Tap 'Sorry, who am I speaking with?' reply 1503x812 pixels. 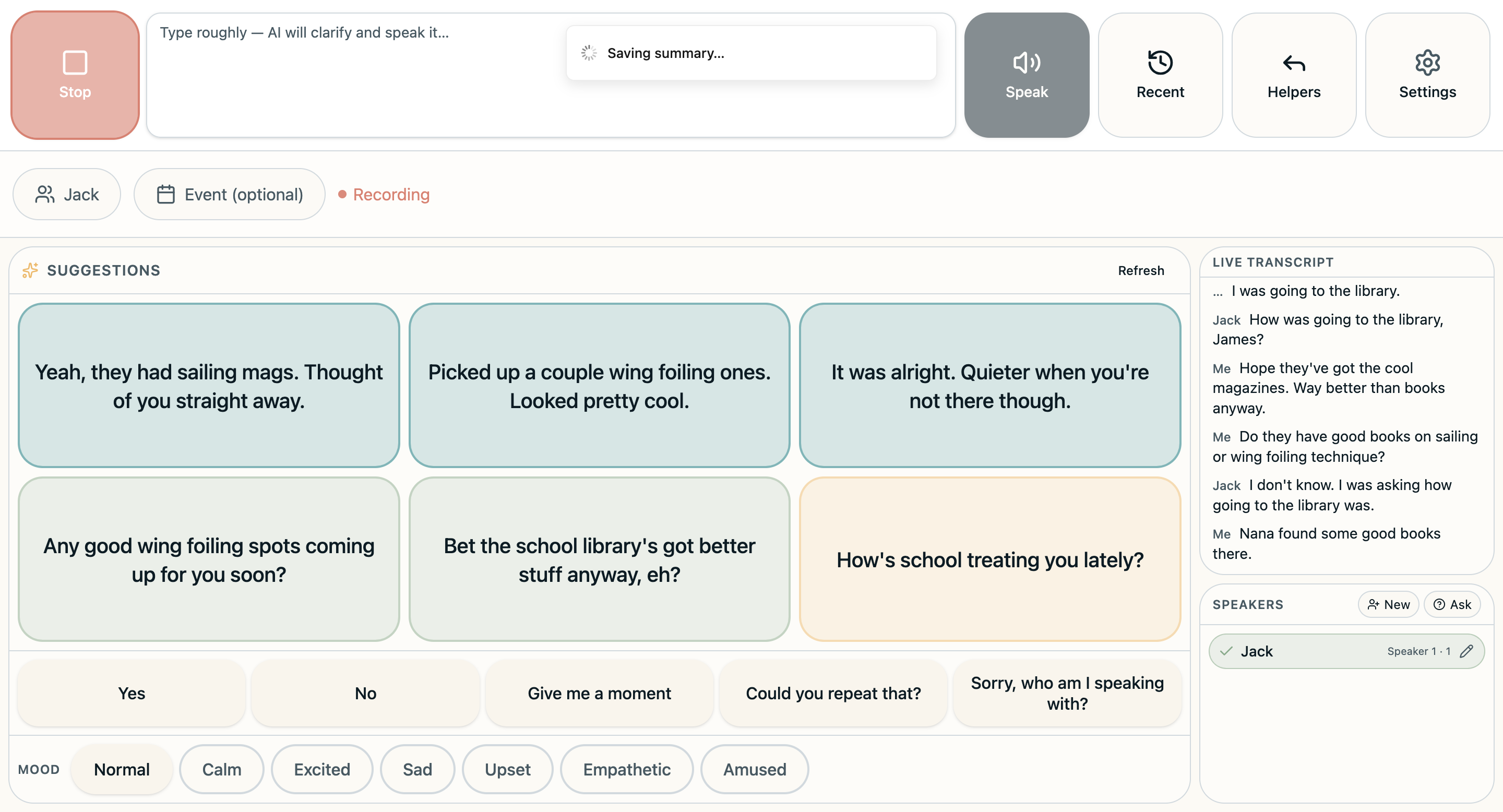1067,693
